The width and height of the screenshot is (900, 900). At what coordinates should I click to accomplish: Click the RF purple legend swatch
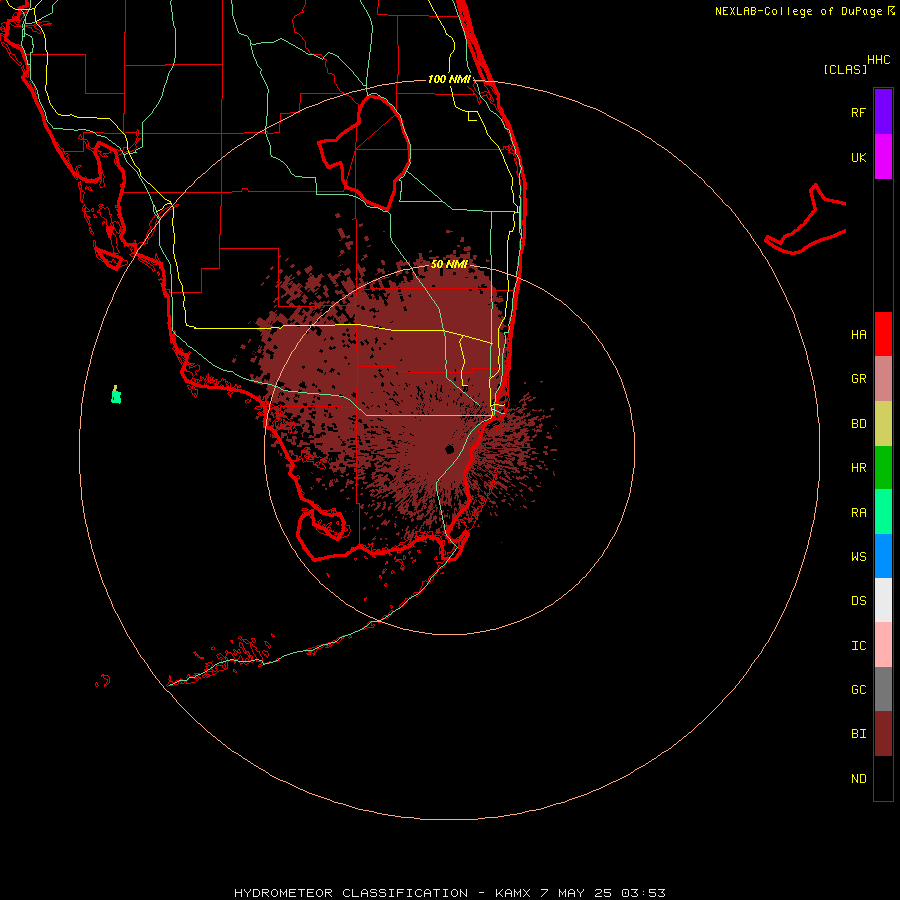(883, 112)
